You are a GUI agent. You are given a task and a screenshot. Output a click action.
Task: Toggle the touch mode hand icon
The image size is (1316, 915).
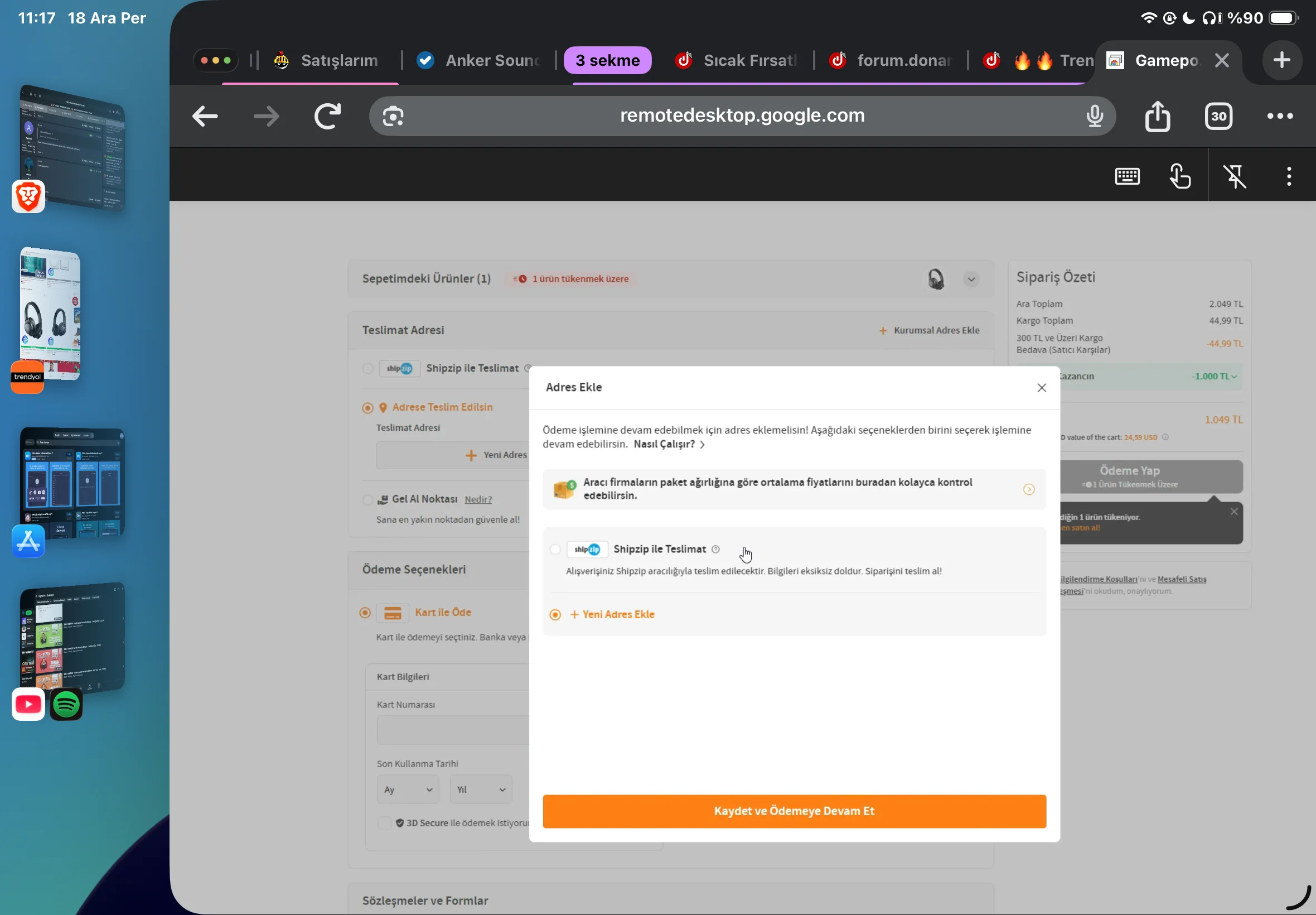click(x=1179, y=176)
